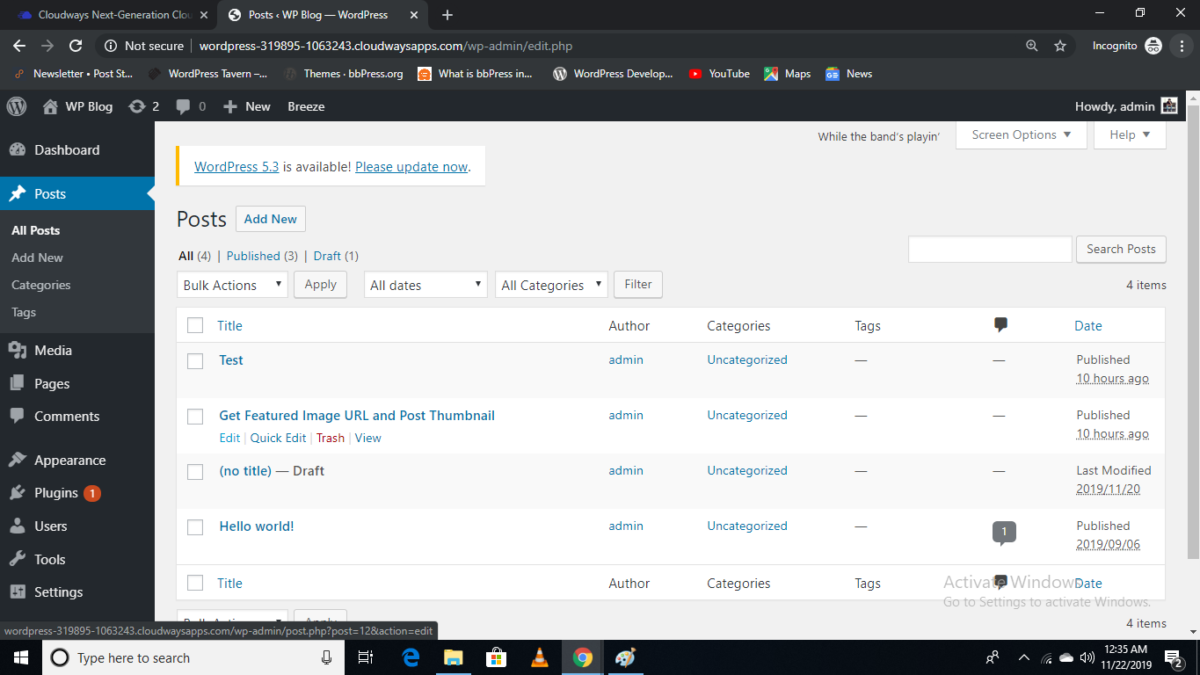
Task: Expand the All dates dropdown
Action: 425,285
